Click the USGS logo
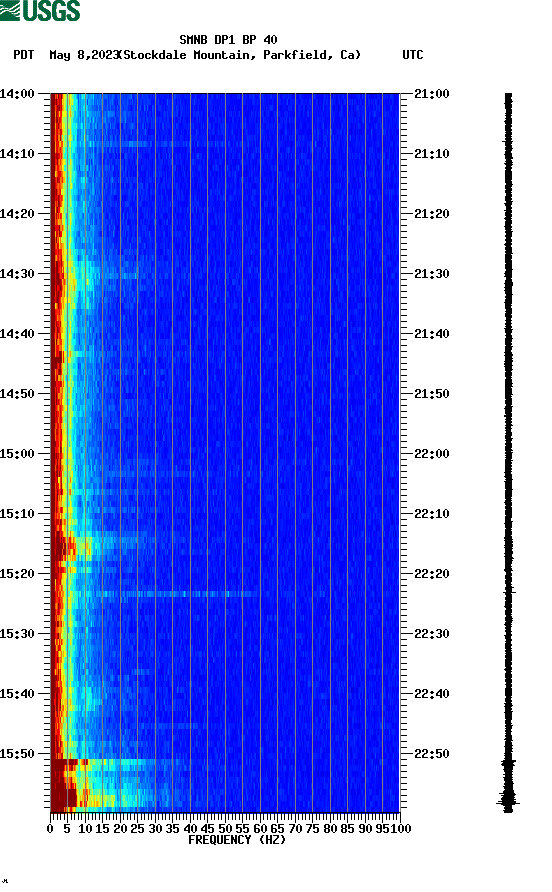 pos(40,10)
